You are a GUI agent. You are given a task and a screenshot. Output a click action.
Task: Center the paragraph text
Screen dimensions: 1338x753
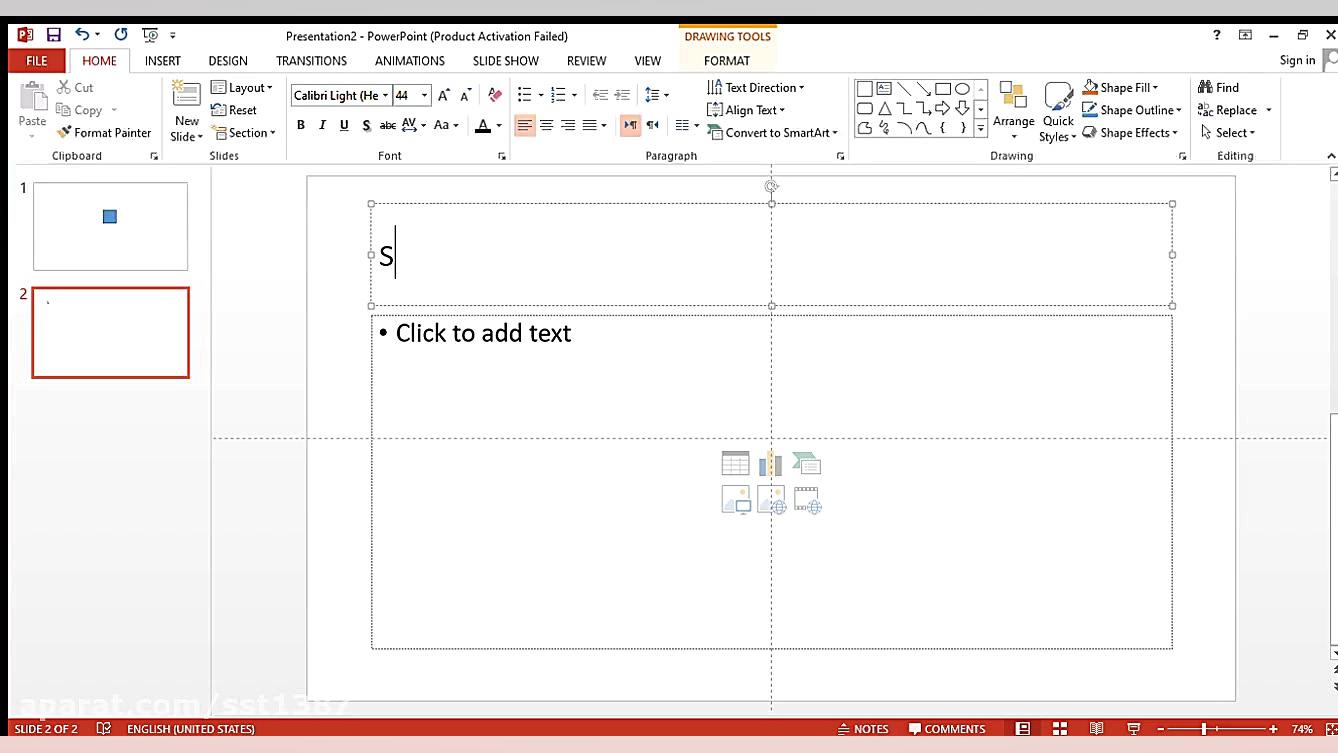click(x=547, y=125)
